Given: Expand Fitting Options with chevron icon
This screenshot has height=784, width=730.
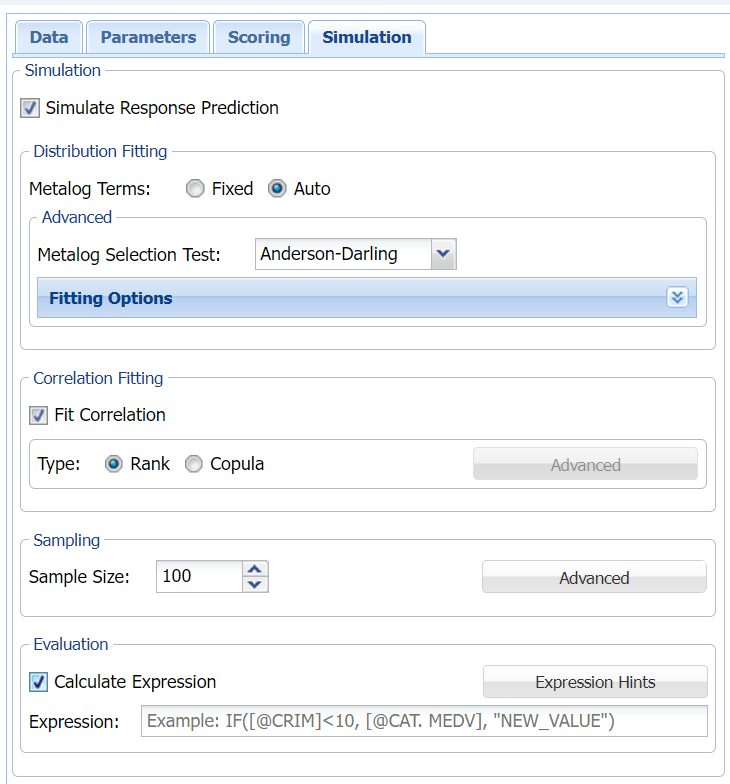Looking at the screenshot, I should [678, 298].
